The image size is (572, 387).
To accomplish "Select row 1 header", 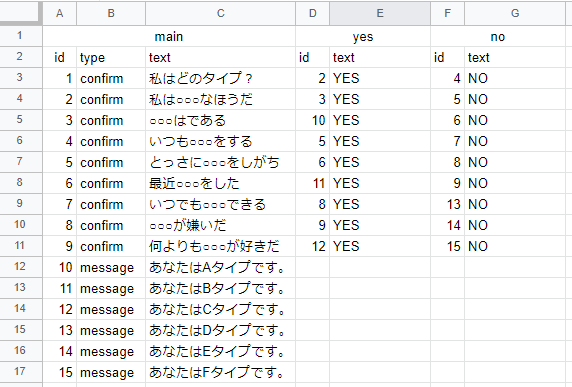I will (x=21, y=36).
